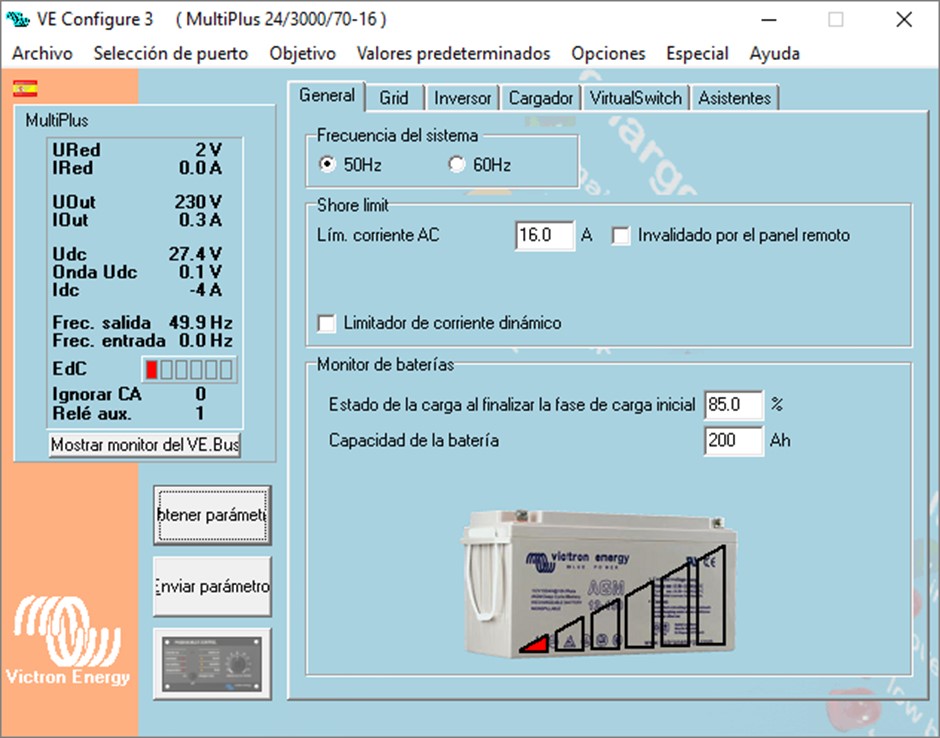
Task: Open the Selección de puerto menu
Action: tap(171, 53)
